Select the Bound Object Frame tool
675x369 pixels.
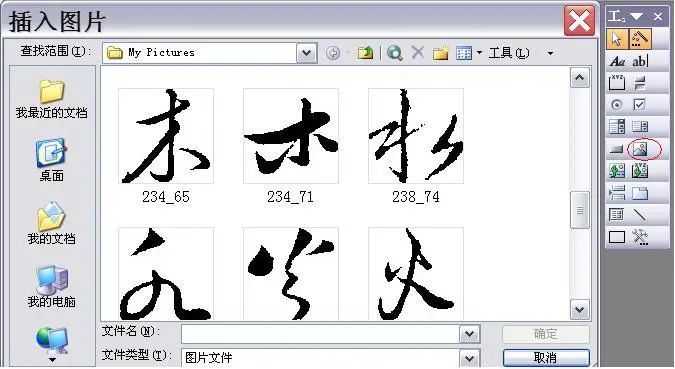tap(640, 171)
